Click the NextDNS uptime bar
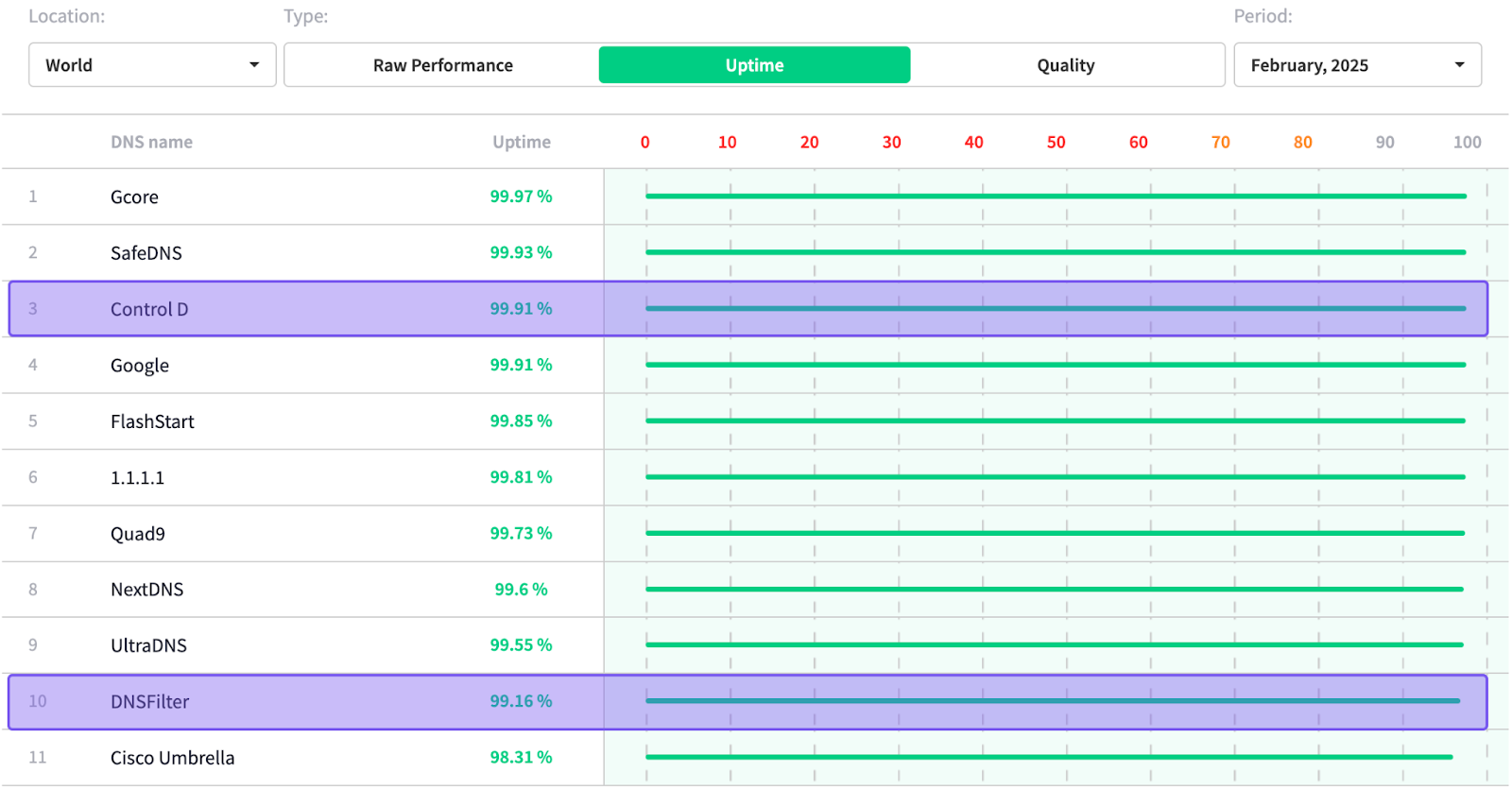 [1055, 589]
